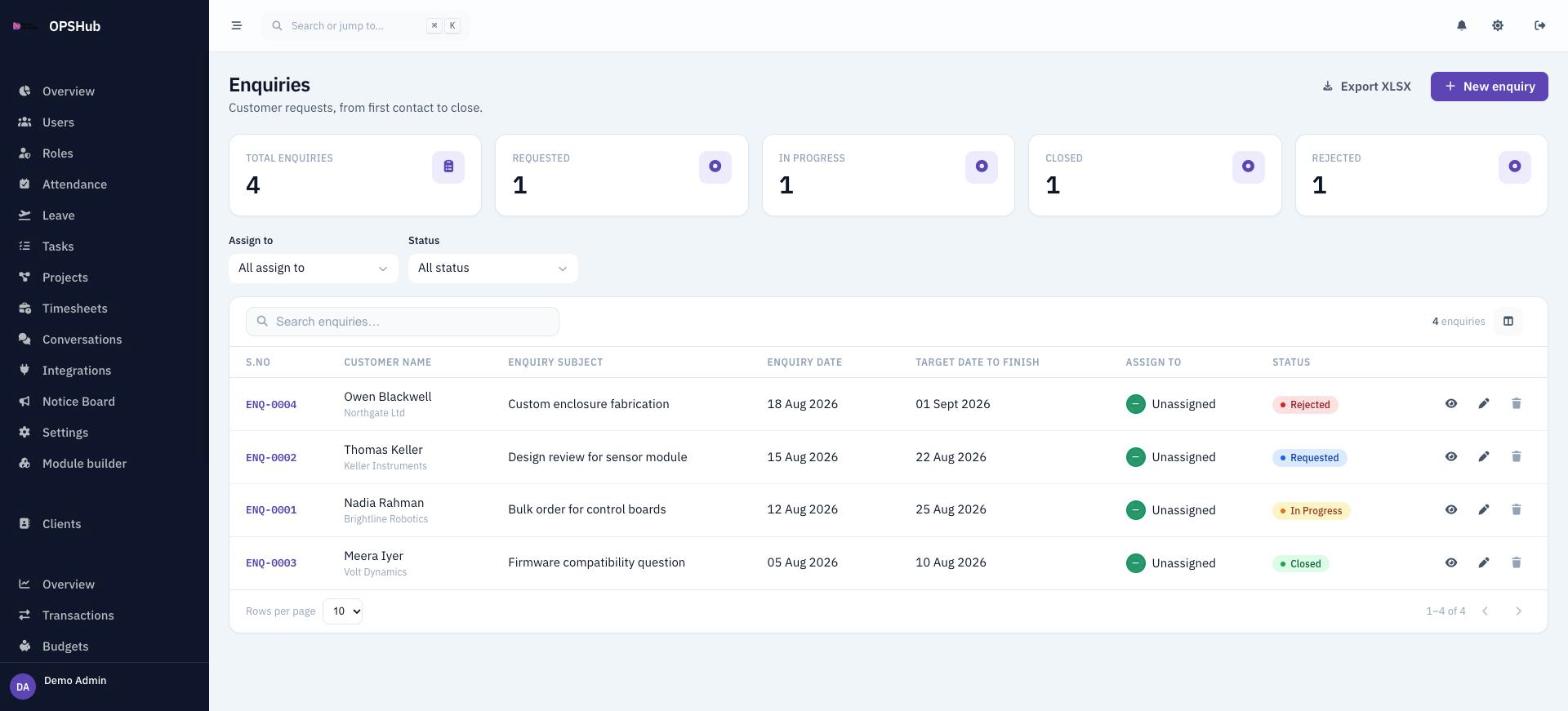Open the Assign to filter dropdown
Viewport: 1568px width, 711px height.
(313, 268)
